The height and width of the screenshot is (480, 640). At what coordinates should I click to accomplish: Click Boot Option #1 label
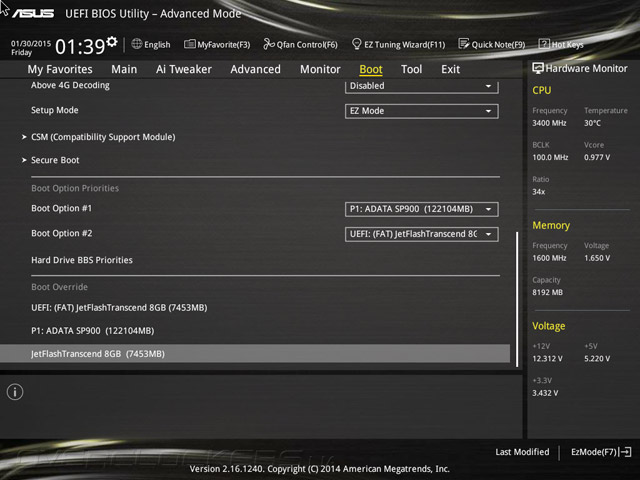(62, 209)
